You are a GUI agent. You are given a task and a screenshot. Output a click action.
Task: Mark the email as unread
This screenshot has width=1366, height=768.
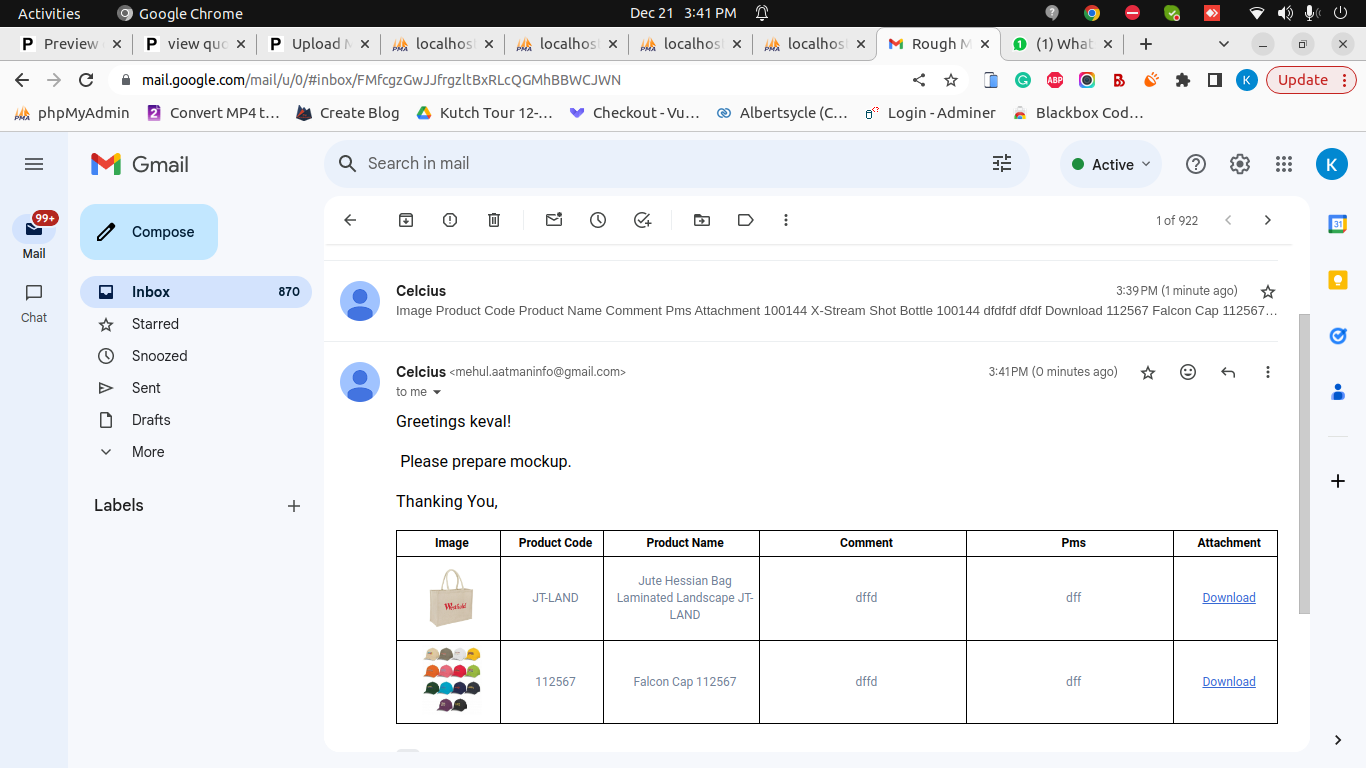coord(554,220)
